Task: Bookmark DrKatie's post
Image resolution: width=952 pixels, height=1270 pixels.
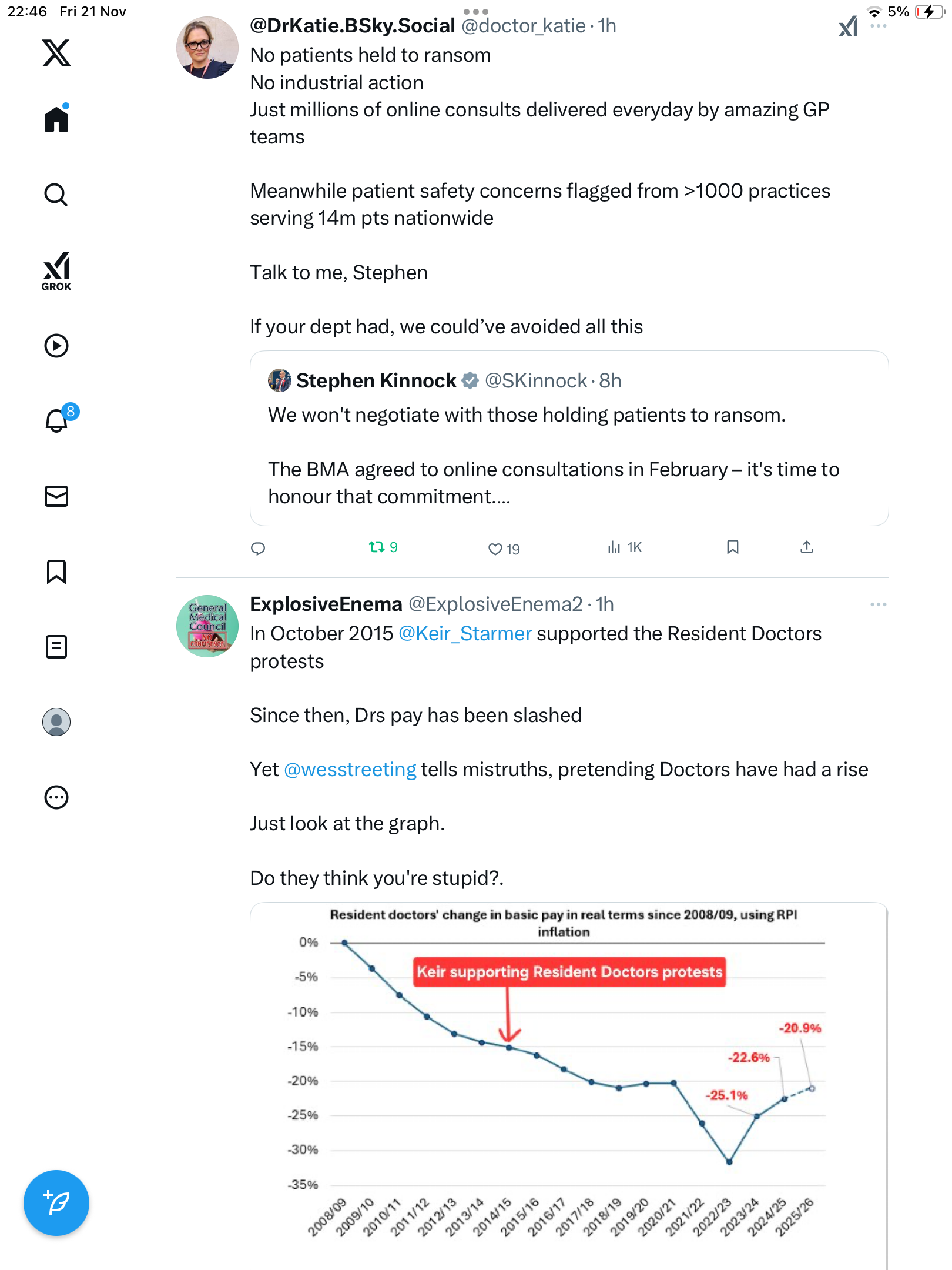Action: 732,547
